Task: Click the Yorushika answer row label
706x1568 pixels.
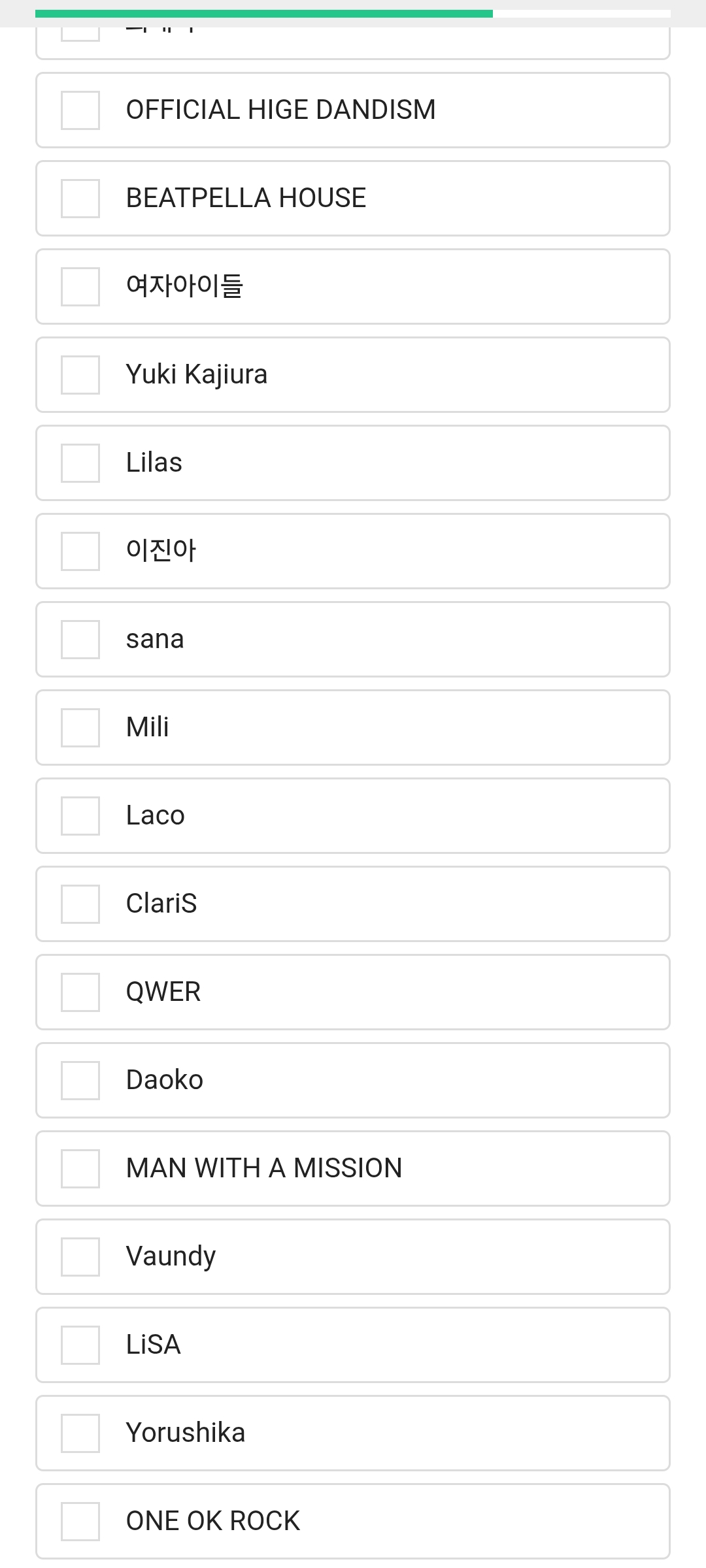Action: (x=186, y=1433)
